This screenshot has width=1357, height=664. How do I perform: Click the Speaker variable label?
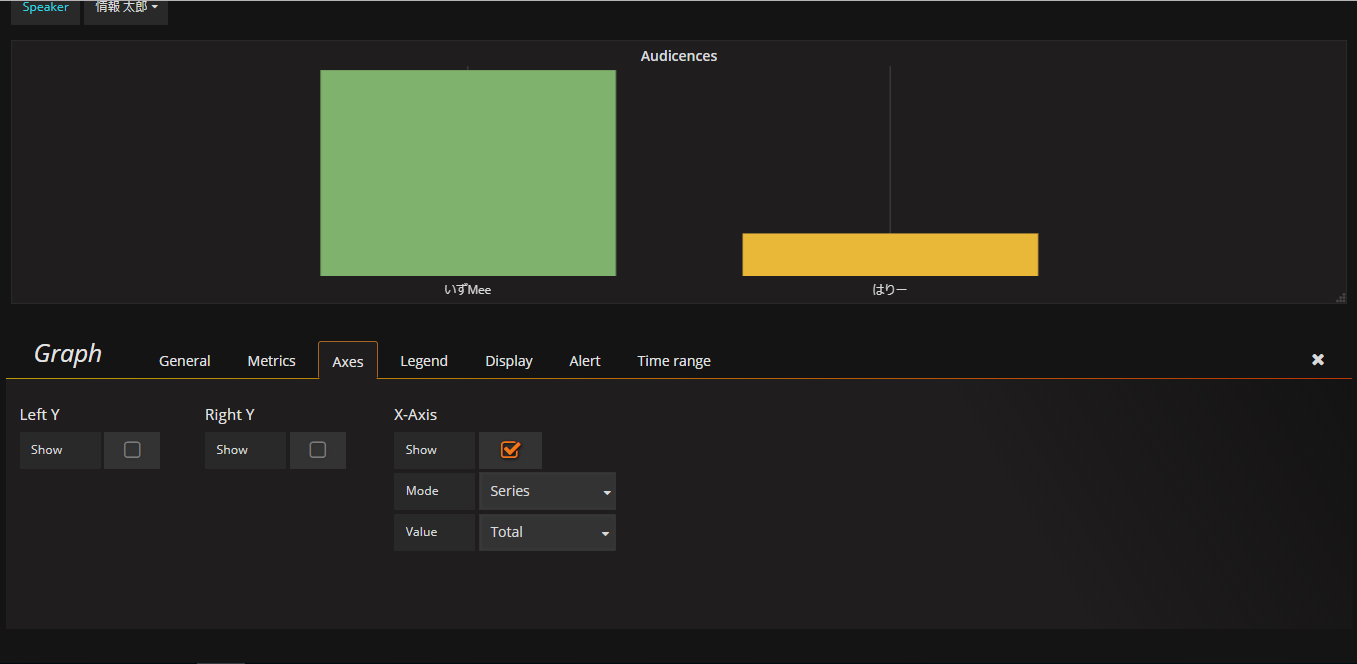tap(46, 8)
